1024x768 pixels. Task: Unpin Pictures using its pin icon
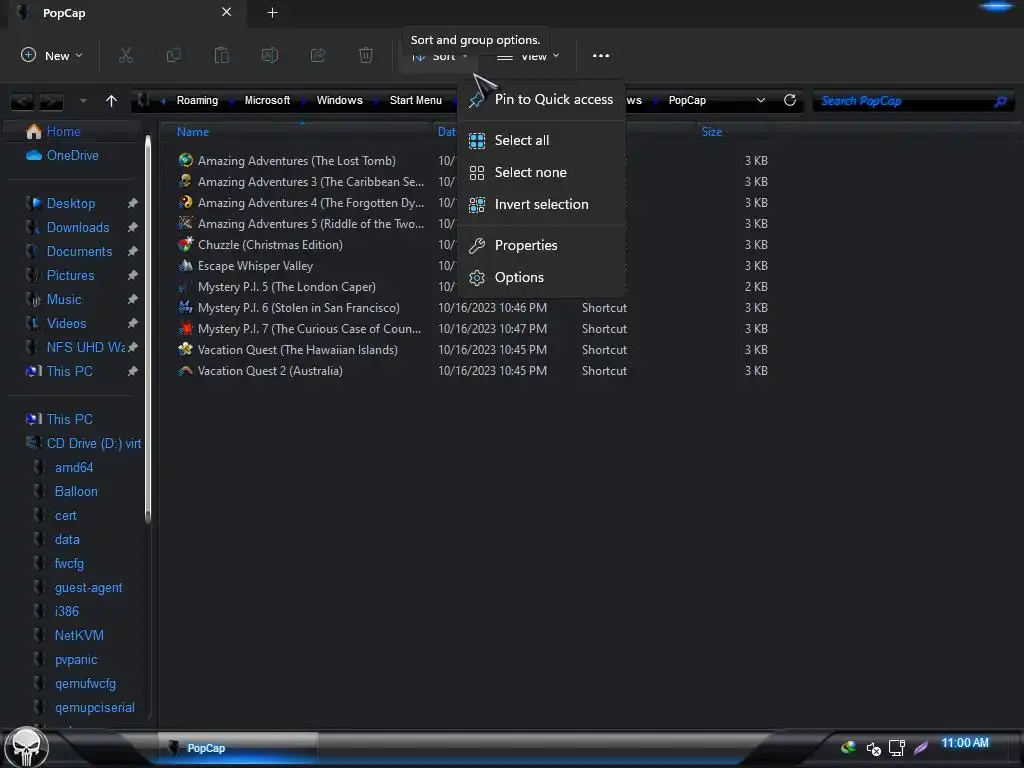point(133,275)
